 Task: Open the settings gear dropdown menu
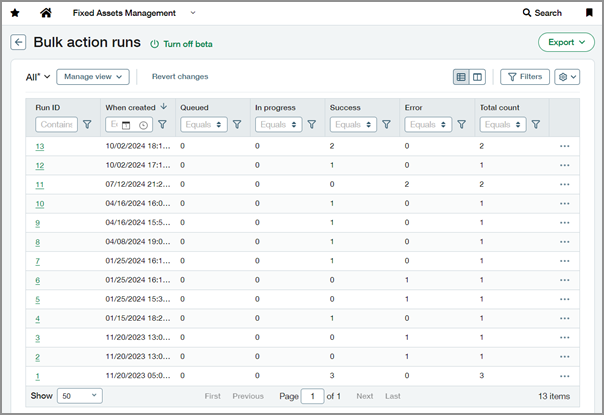(567, 76)
